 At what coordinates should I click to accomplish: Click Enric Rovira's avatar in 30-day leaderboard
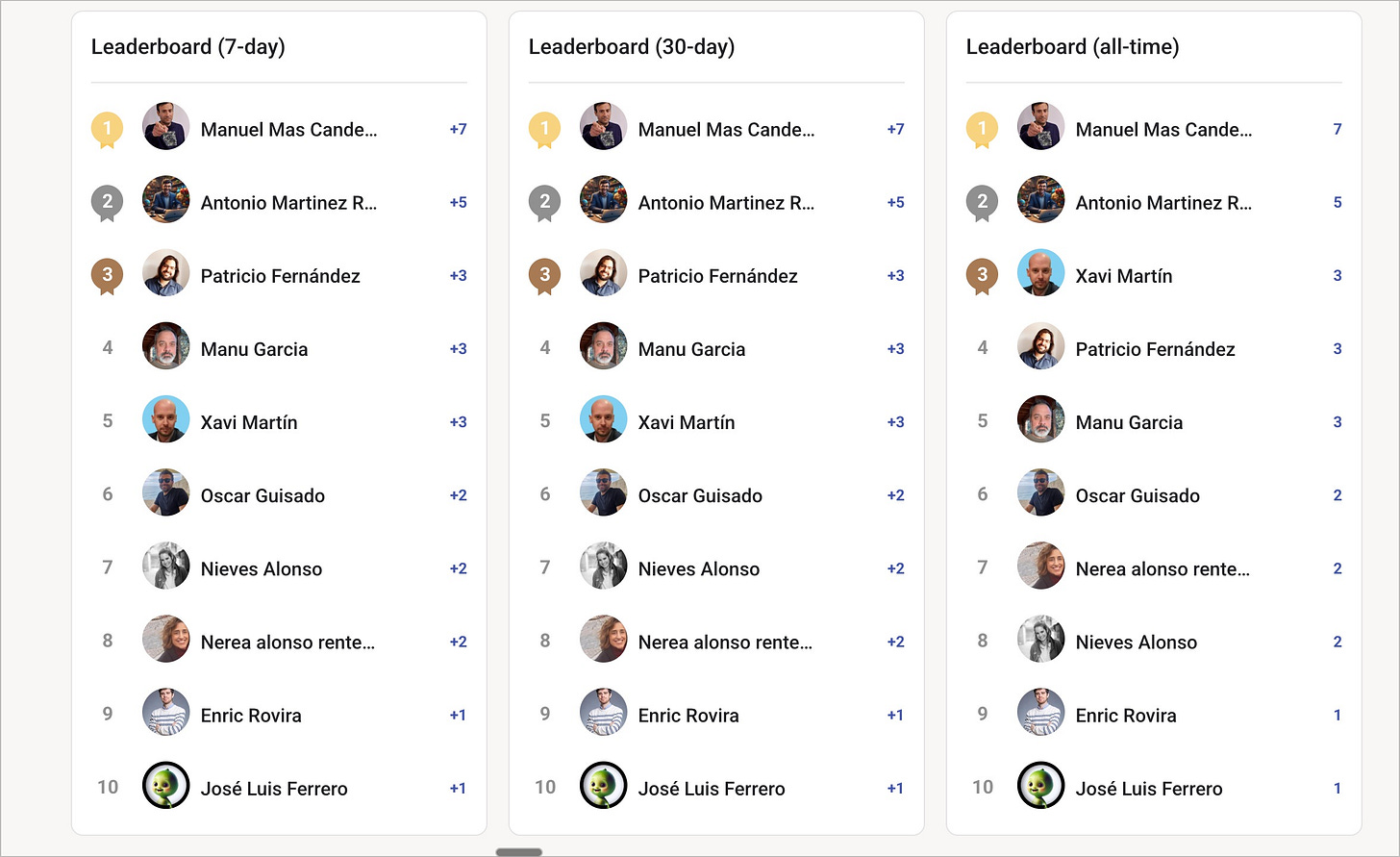tap(603, 715)
